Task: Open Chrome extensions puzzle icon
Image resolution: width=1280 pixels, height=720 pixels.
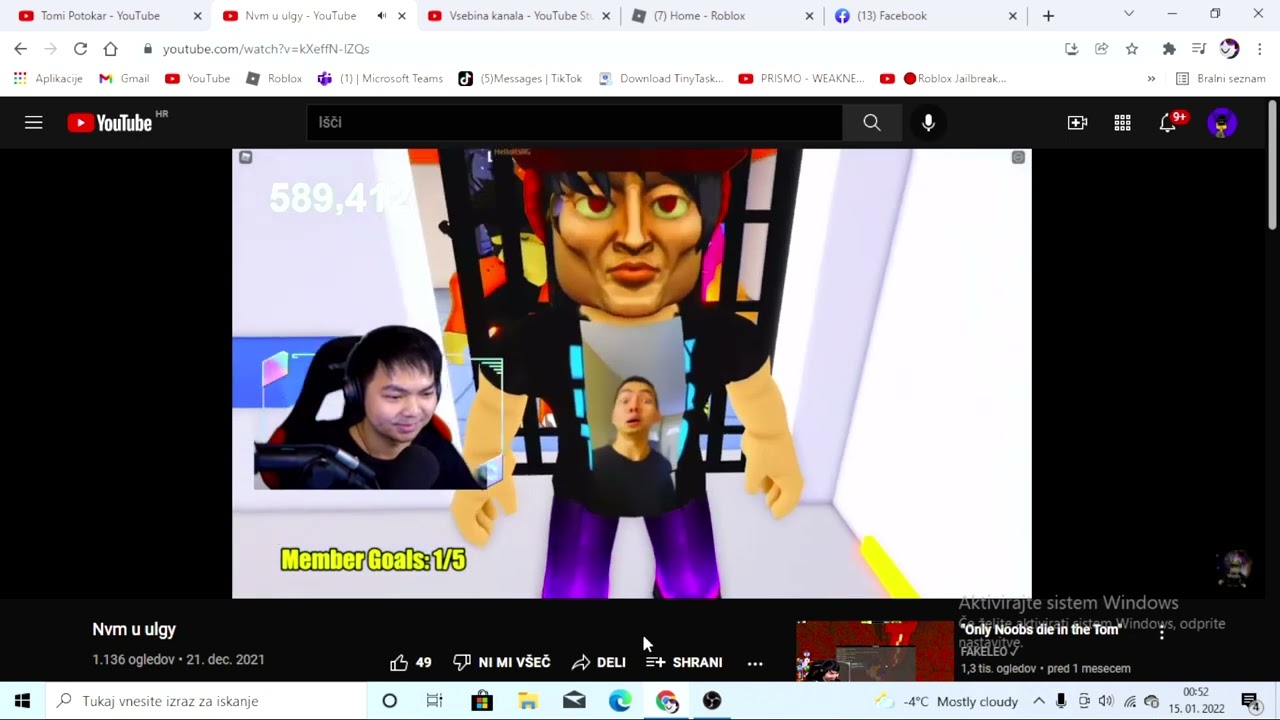Action: point(1168,48)
